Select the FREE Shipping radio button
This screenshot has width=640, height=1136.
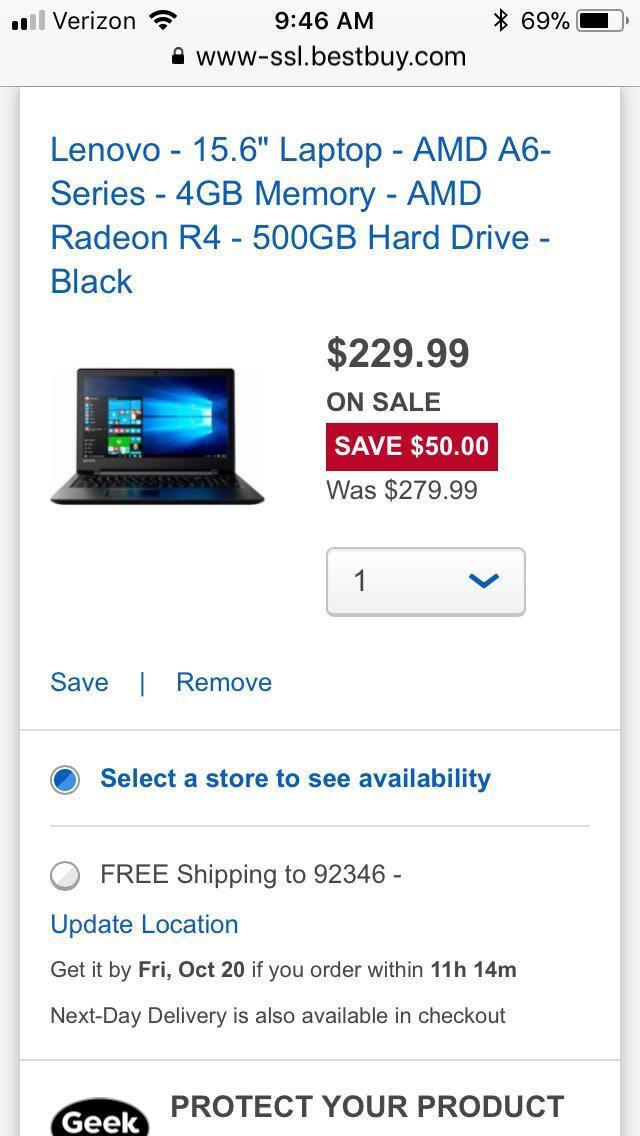pyautogui.click(x=65, y=875)
